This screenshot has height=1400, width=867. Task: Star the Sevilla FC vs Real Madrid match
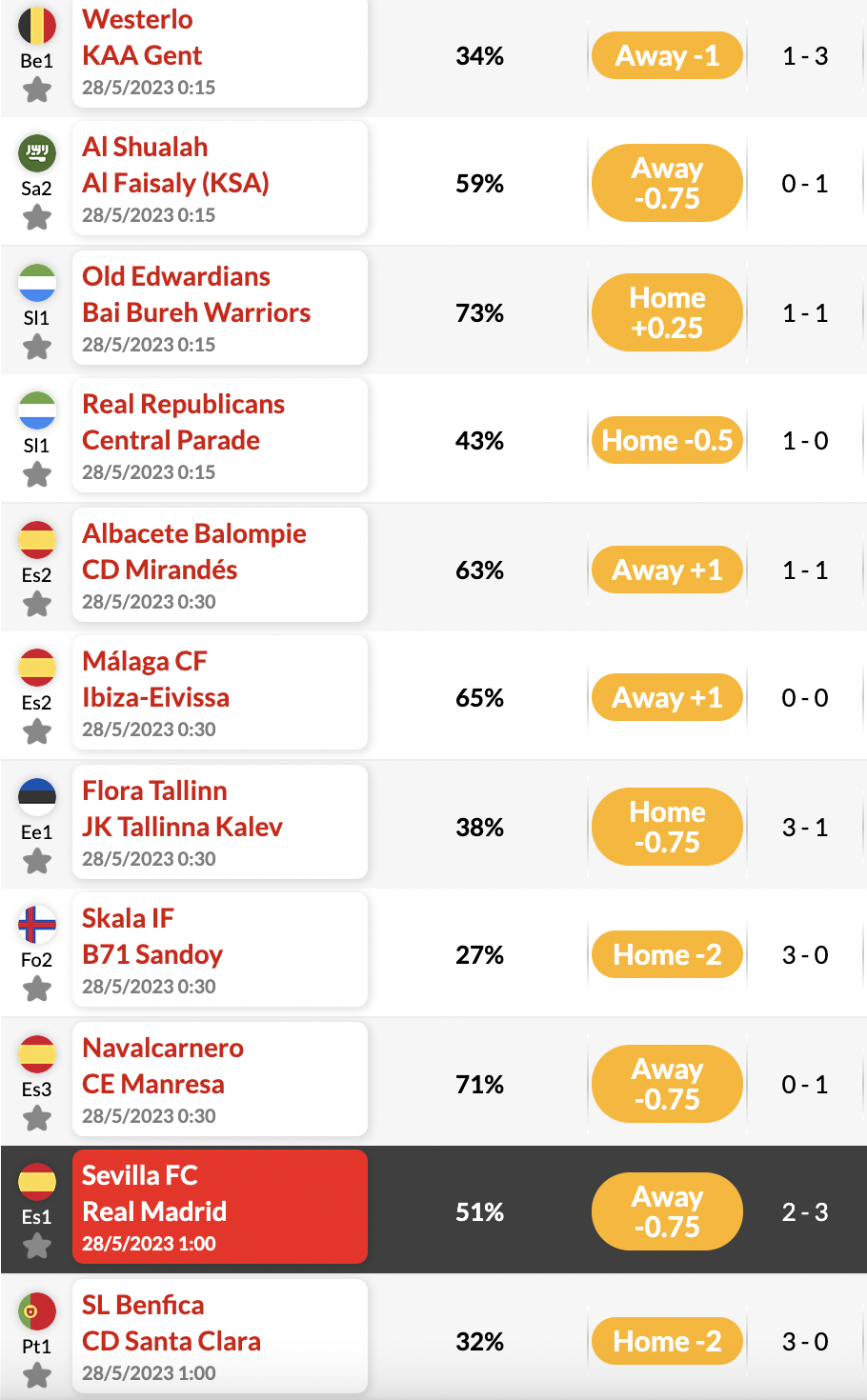(37, 1246)
